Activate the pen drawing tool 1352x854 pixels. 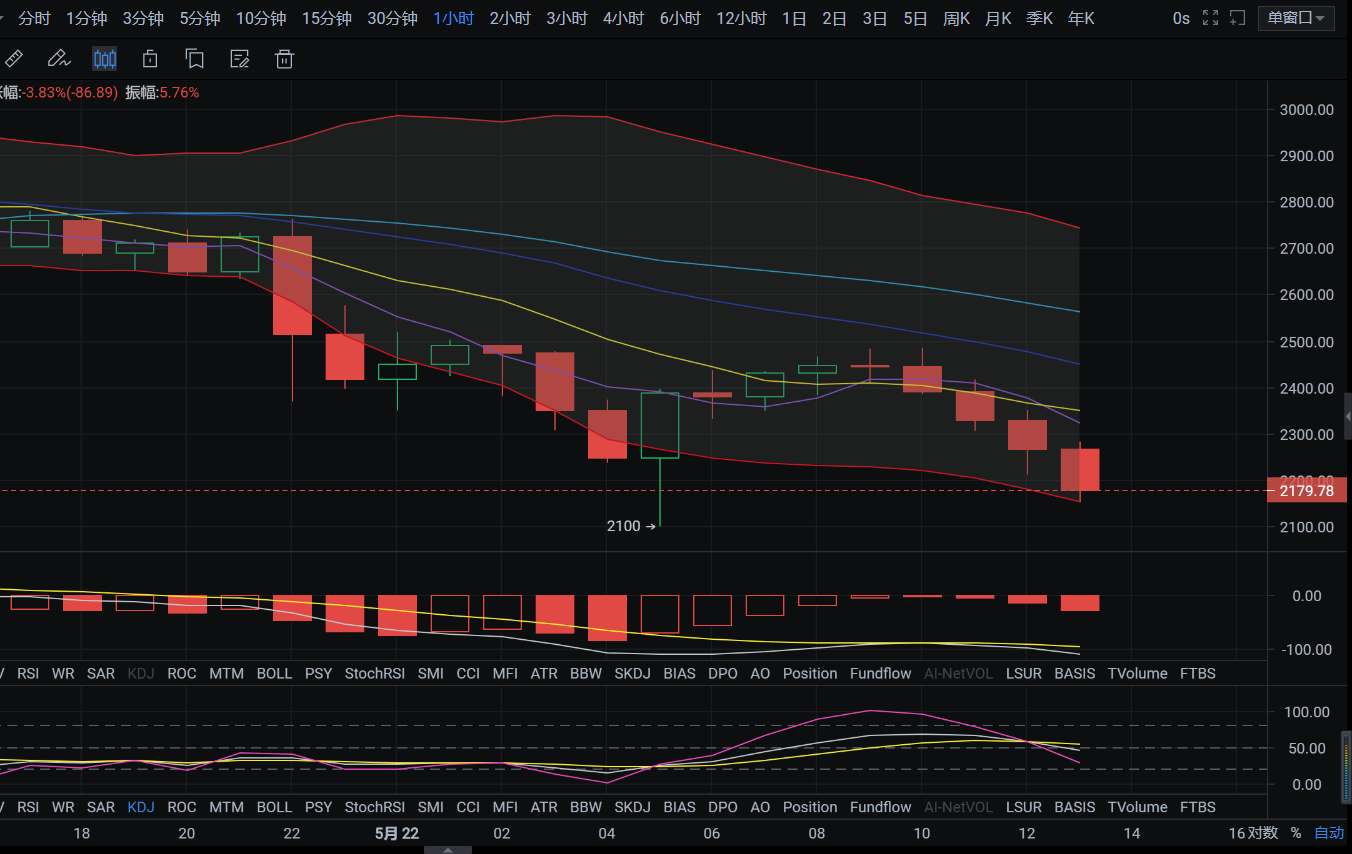(x=58, y=59)
